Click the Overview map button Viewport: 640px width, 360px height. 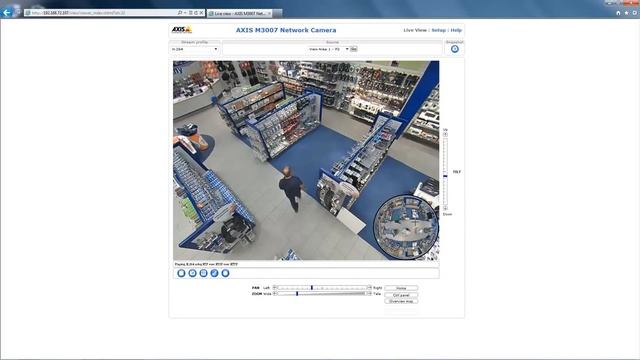[401, 301]
